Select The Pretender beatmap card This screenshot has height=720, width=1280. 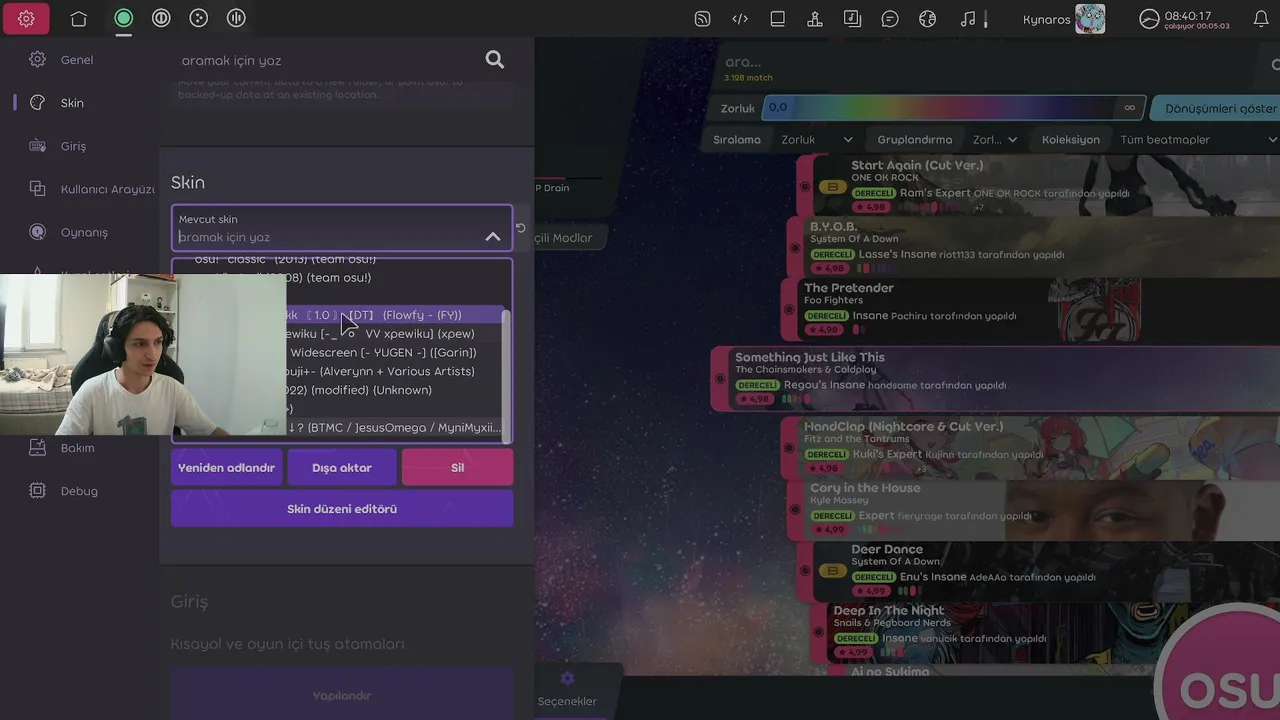tap(1030, 308)
